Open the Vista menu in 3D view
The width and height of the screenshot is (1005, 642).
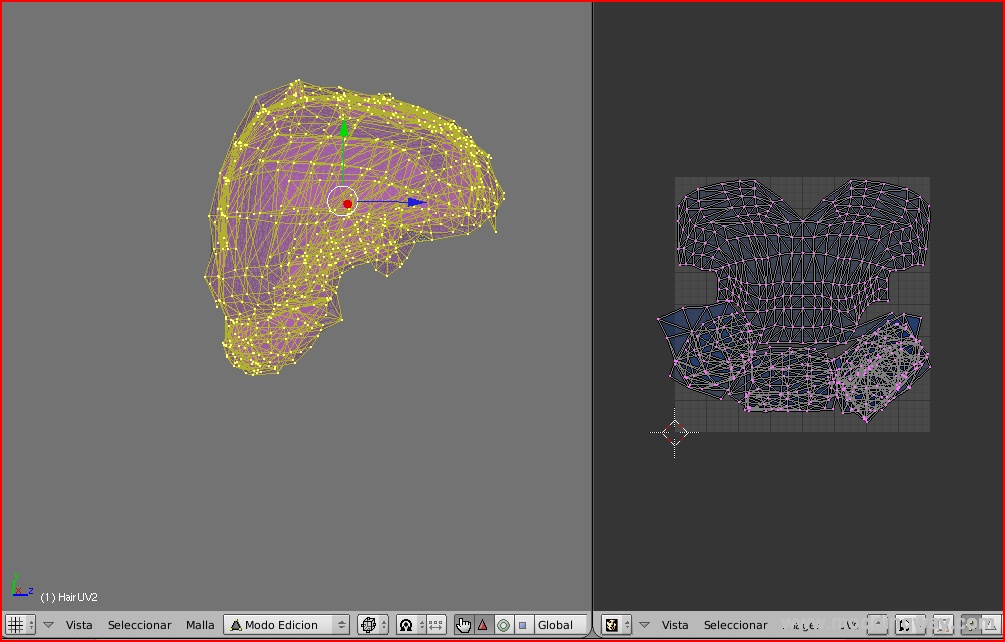click(x=79, y=625)
